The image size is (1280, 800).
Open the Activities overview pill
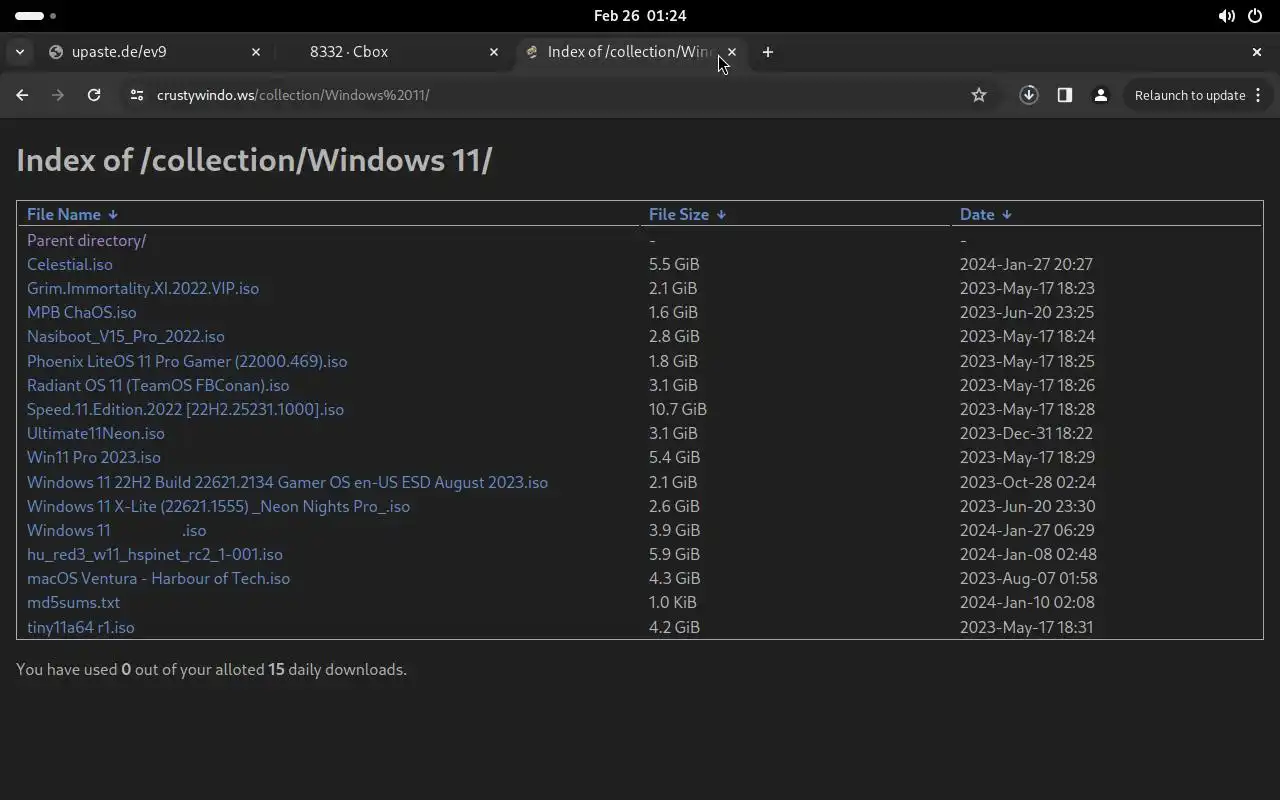coord(36,16)
